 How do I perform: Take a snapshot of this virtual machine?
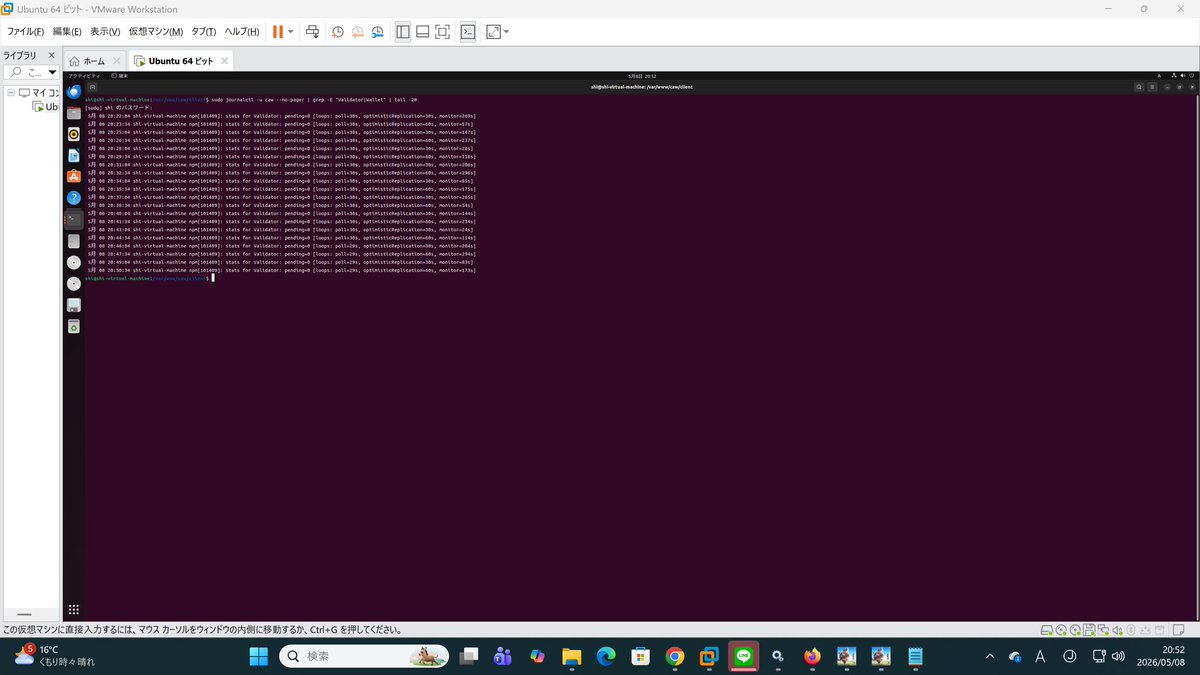(338, 32)
